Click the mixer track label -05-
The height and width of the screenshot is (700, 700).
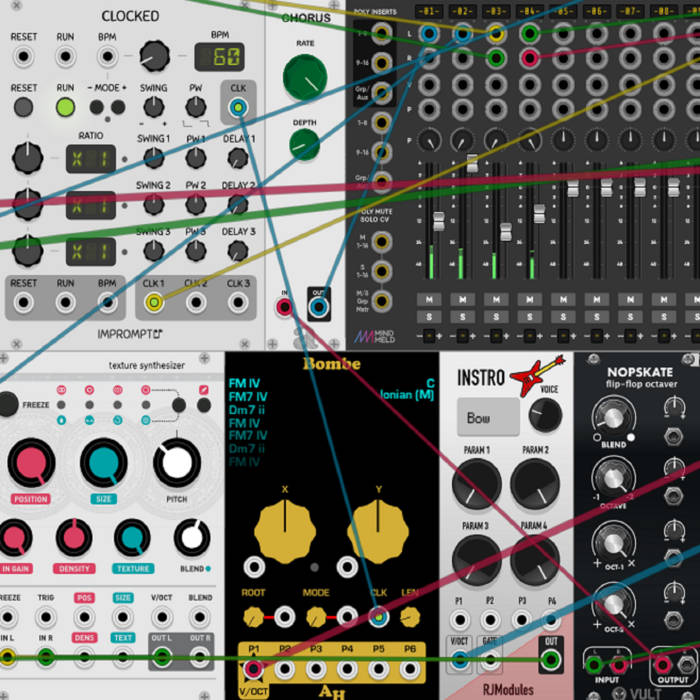click(561, 12)
